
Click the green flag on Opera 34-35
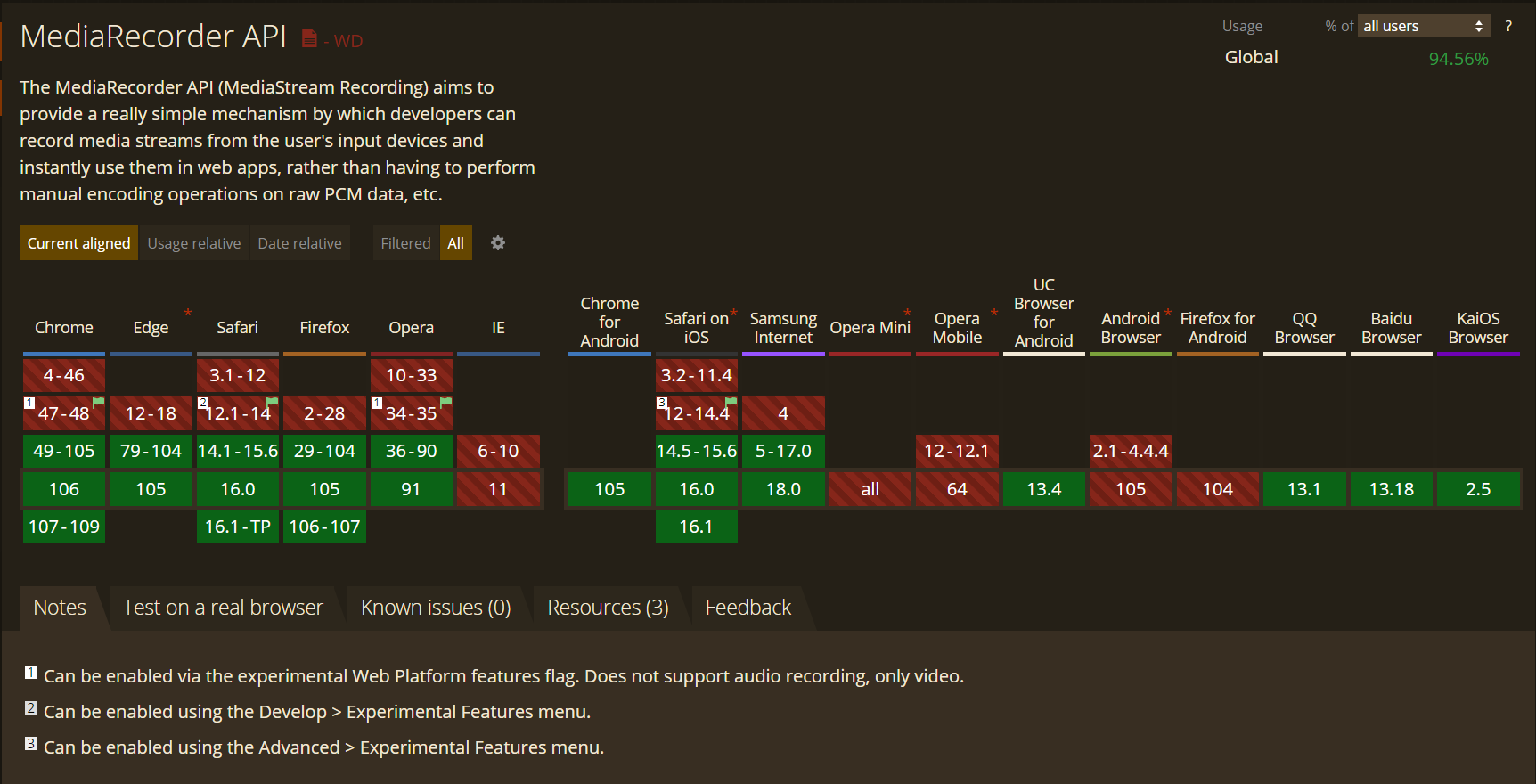pos(446,402)
